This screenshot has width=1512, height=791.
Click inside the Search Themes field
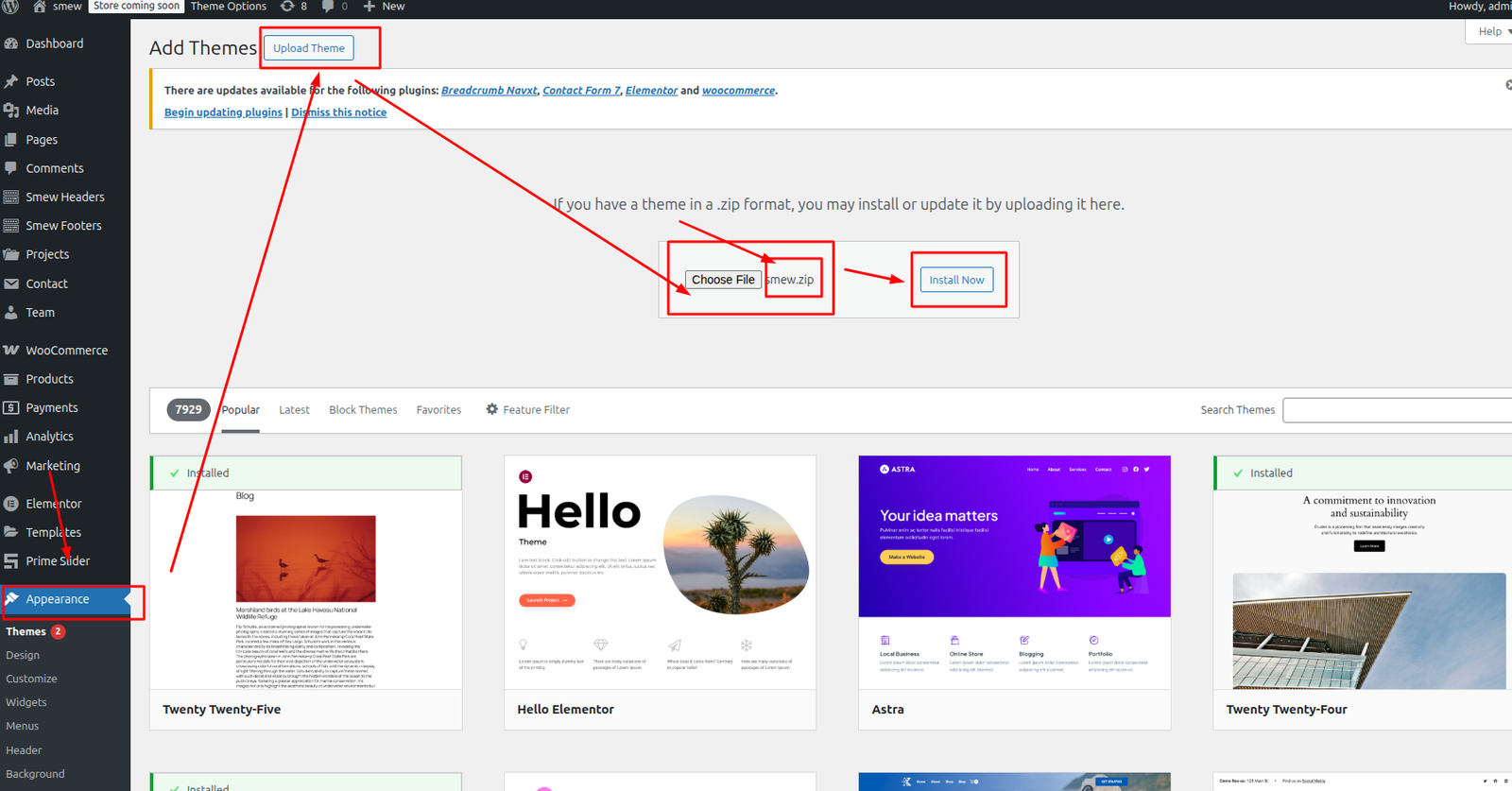click(x=1397, y=410)
